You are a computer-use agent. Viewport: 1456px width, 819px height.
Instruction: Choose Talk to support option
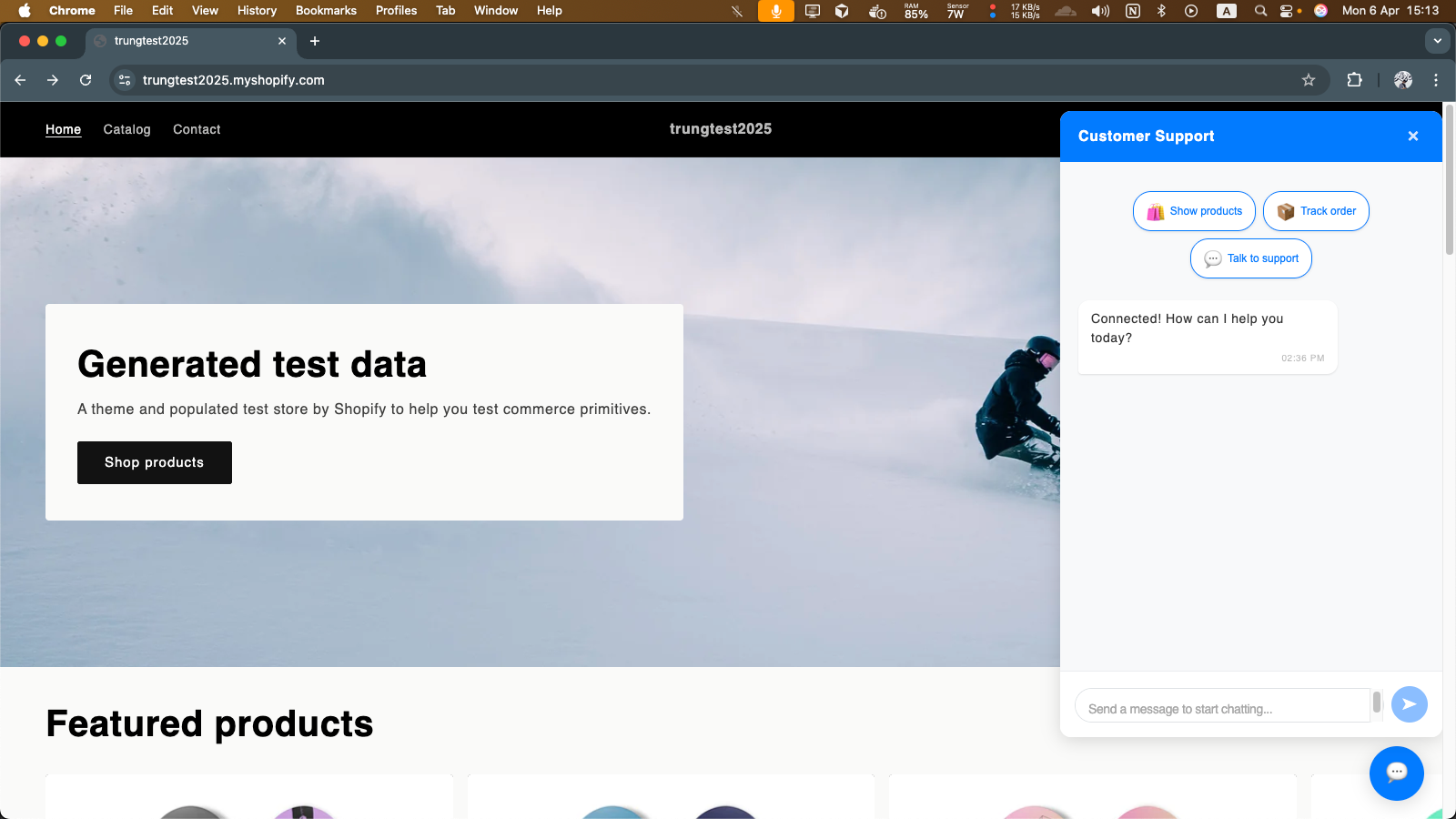pyautogui.click(x=1251, y=258)
